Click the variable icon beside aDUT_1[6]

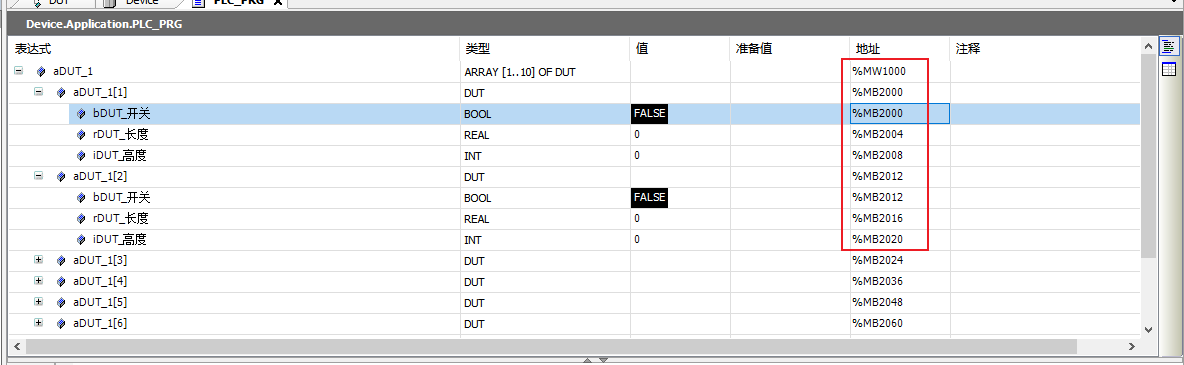point(61,324)
